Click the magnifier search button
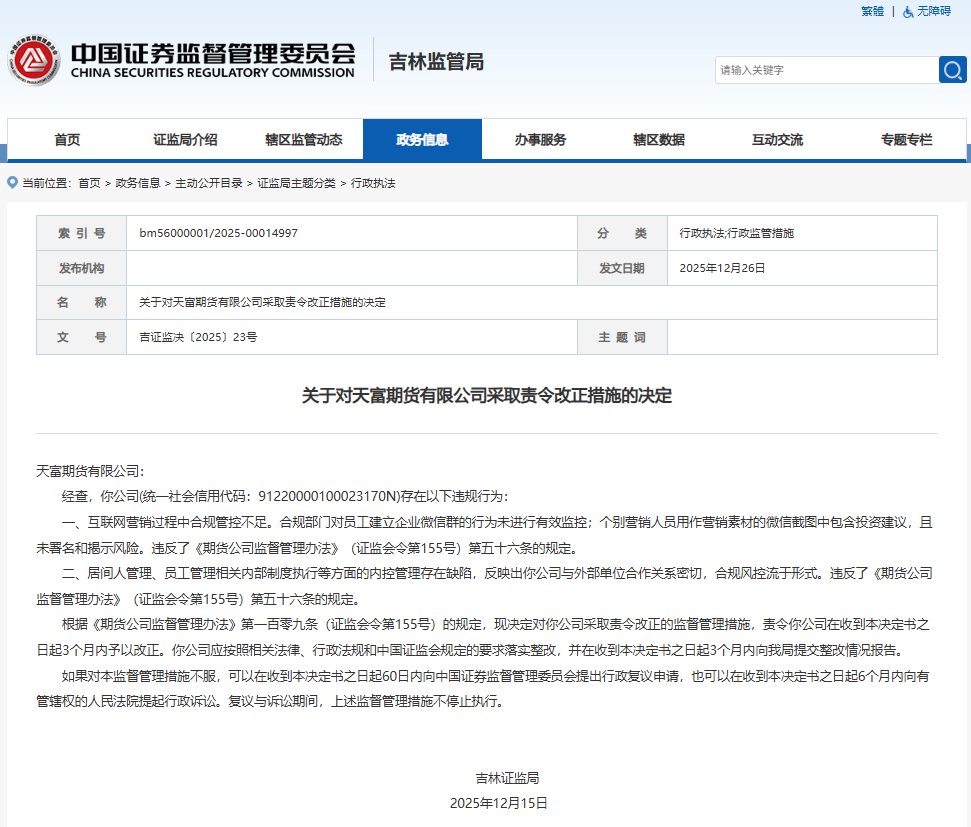Screen dimensions: 971x827 [952, 70]
